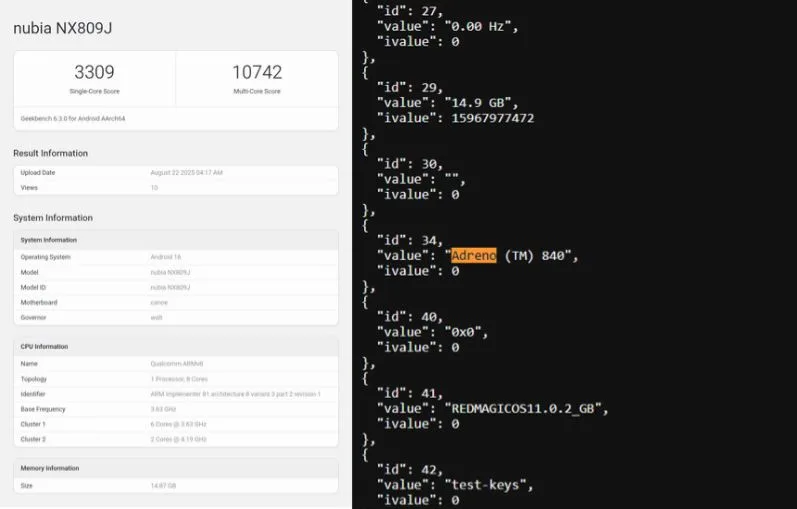The height and width of the screenshot is (509, 797).
Task: Click the 'ARM implementer 81 architecture 8' value
Action: coord(235,394)
